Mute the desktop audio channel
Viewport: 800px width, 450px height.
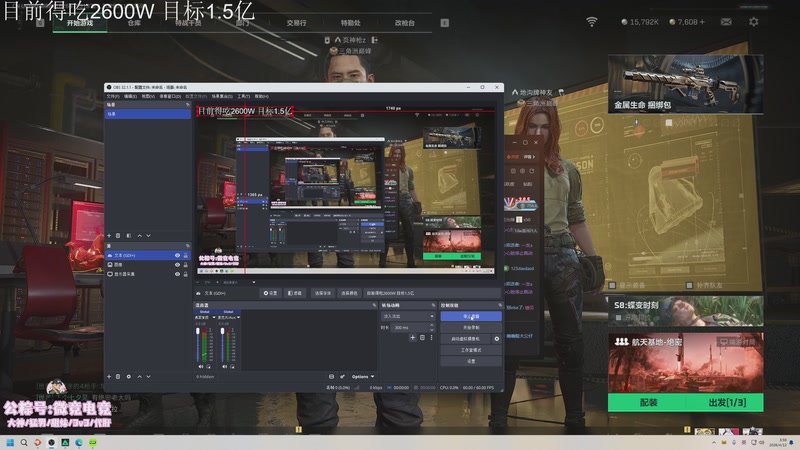click(201, 366)
